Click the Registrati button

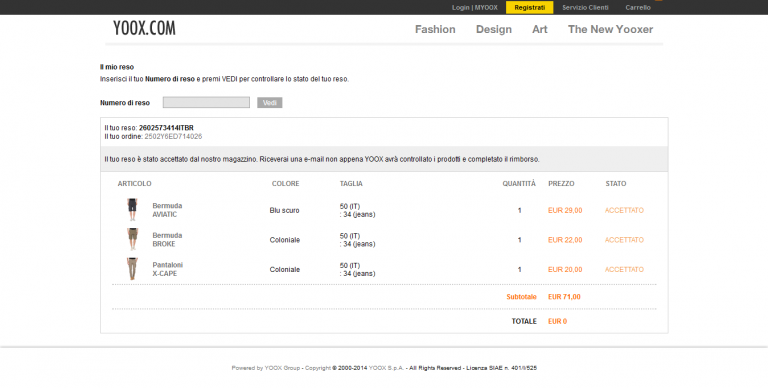coord(529,7)
